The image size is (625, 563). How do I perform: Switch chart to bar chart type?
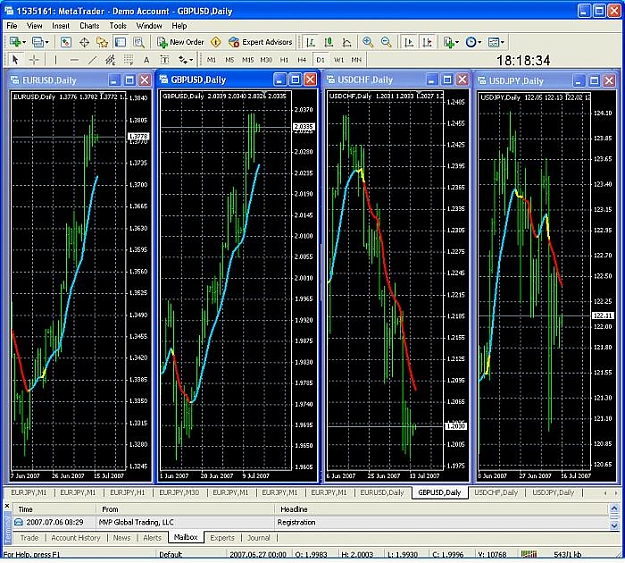[x=311, y=42]
